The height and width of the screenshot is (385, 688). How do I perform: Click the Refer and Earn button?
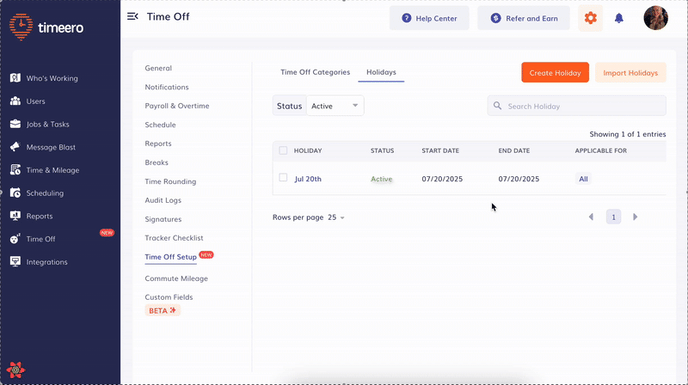523,18
